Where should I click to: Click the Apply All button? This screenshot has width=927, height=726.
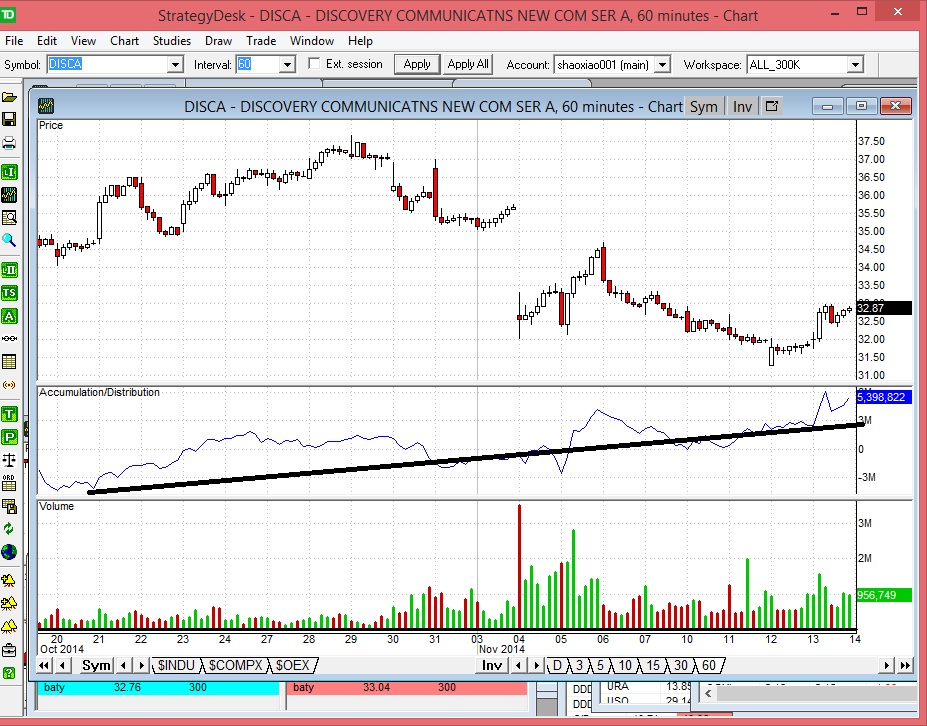tap(468, 64)
